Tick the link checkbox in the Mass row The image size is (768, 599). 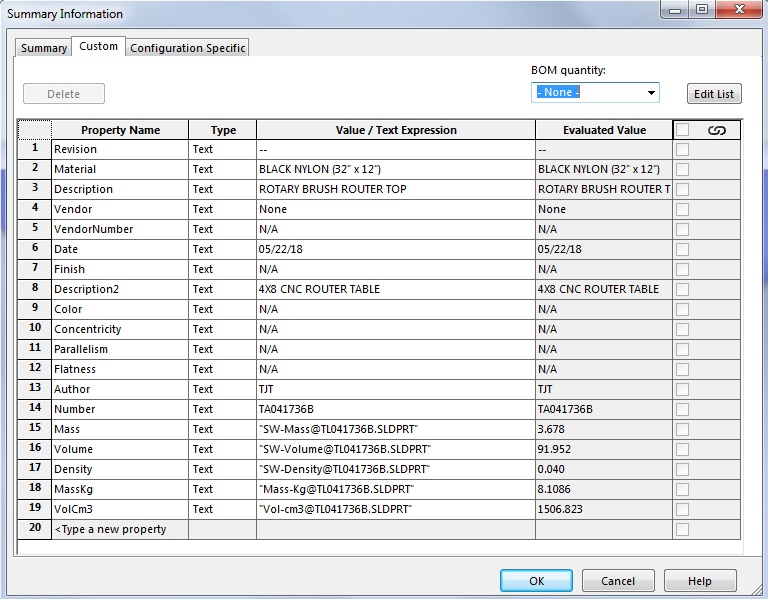682,430
